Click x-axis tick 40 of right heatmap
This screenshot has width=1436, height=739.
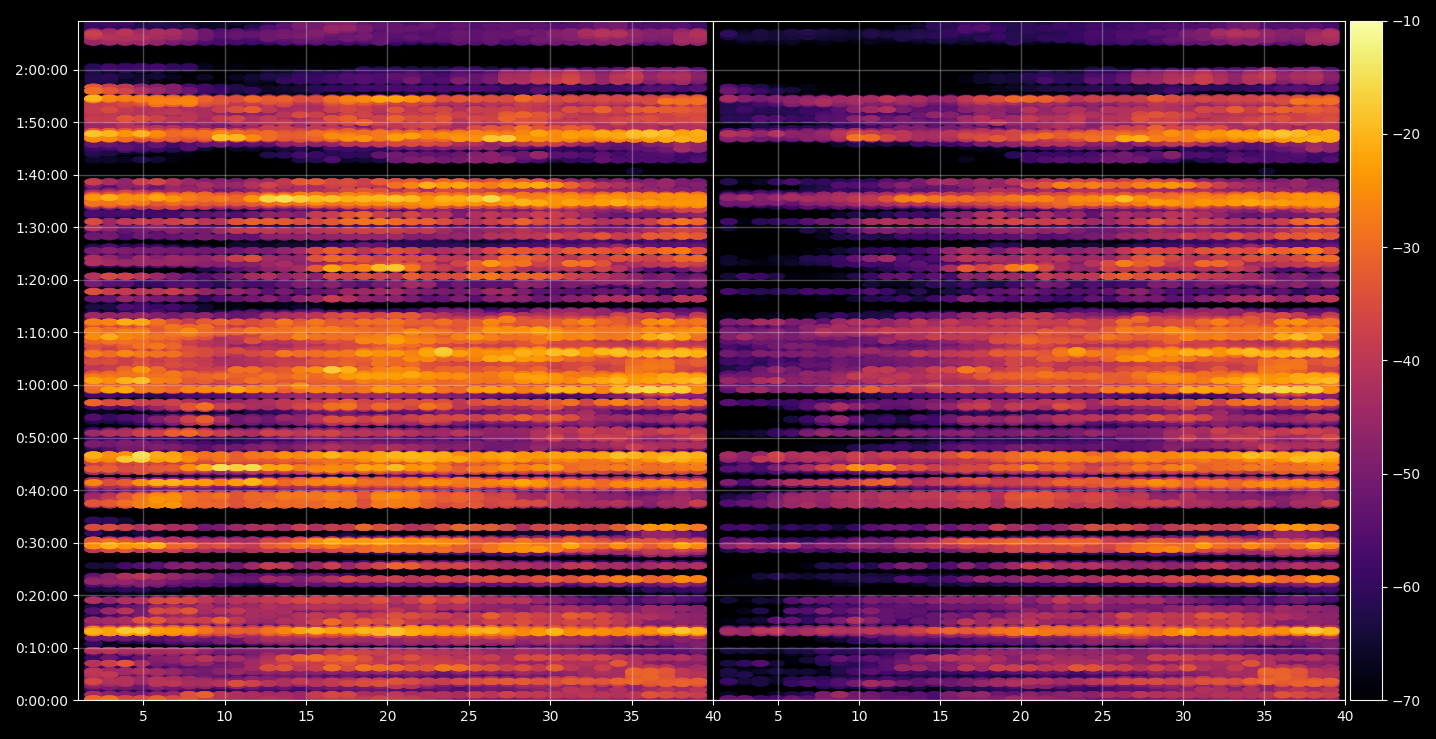click(1346, 716)
